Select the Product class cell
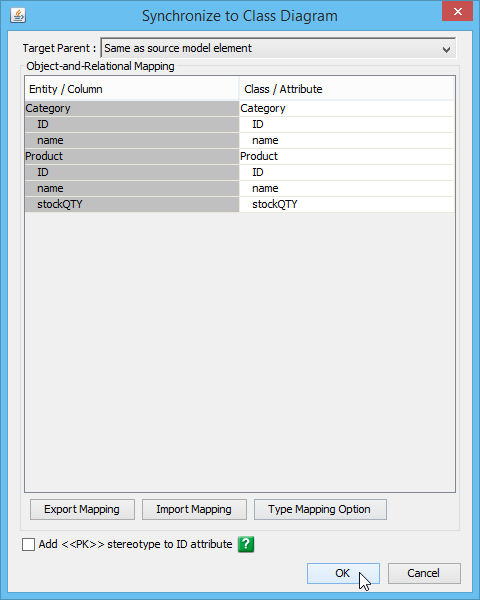 click(347, 156)
